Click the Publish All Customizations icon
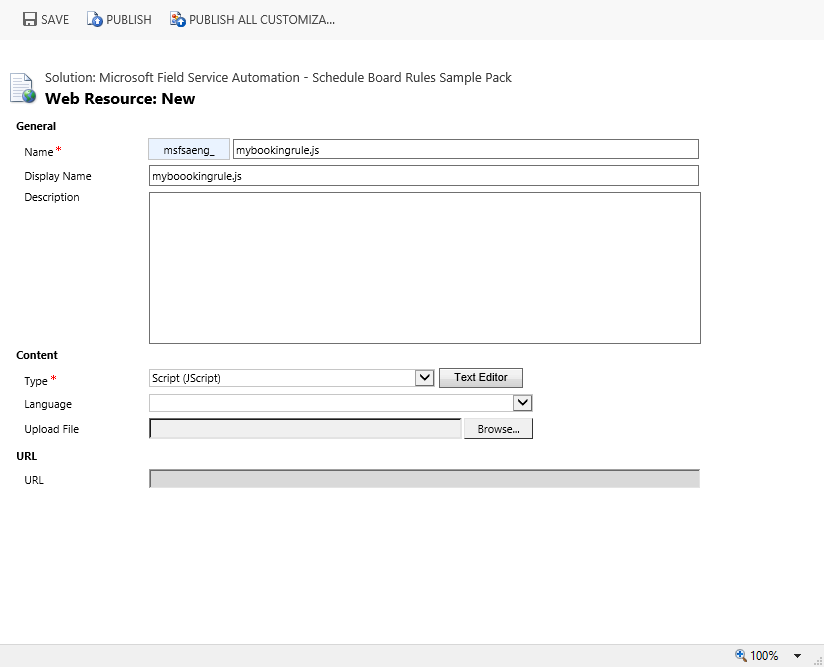 pyautogui.click(x=178, y=19)
